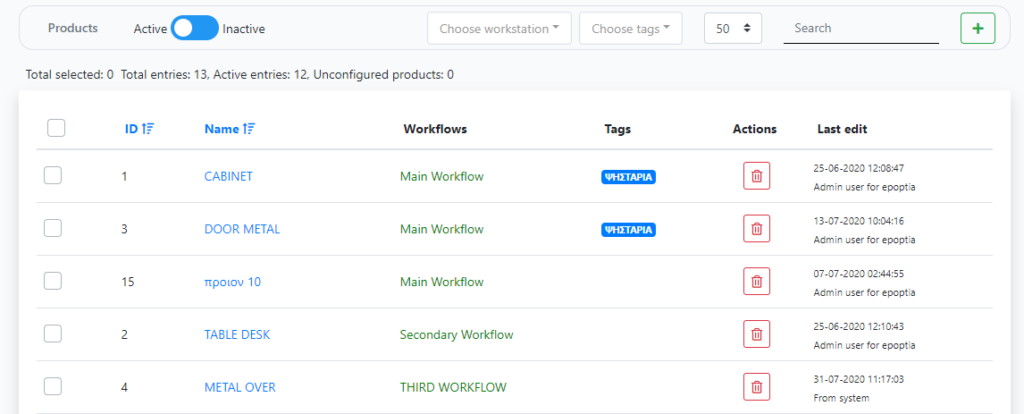The width and height of the screenshot is (1024, 414).
Task: Open the METAL OVER product link
Action: coord(240,387)
